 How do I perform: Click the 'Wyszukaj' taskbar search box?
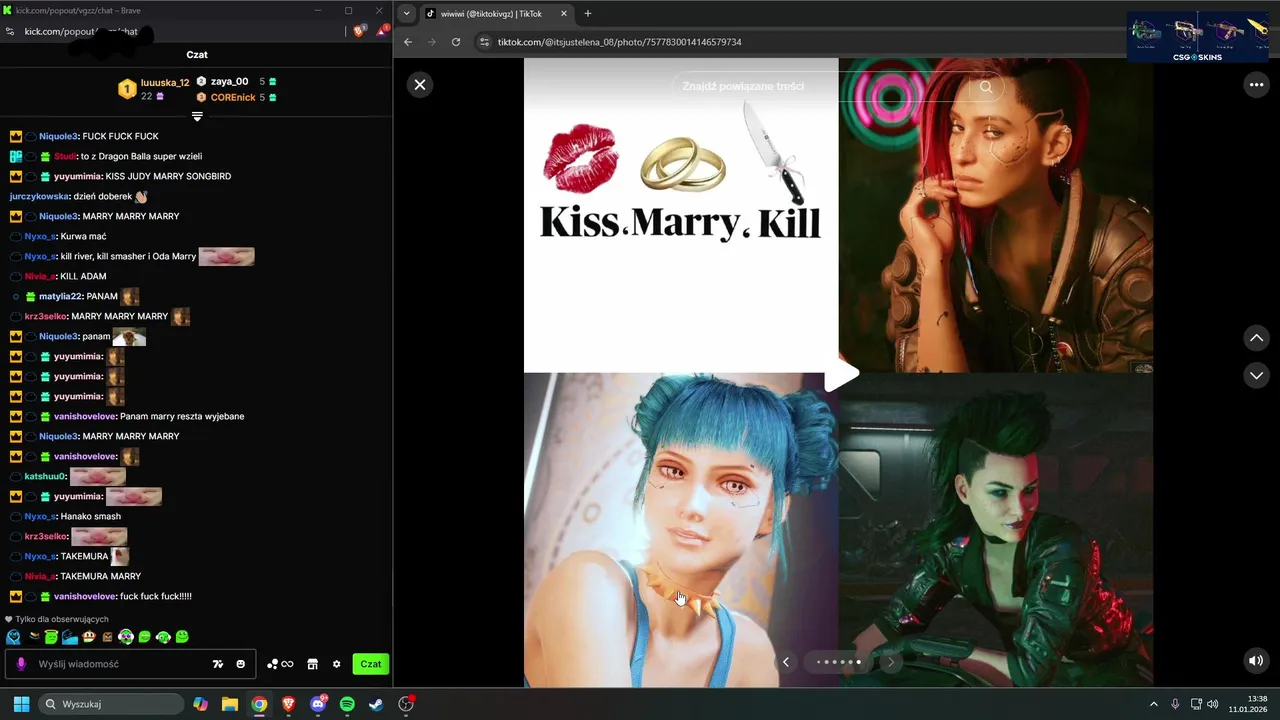(x=112, y=704)
